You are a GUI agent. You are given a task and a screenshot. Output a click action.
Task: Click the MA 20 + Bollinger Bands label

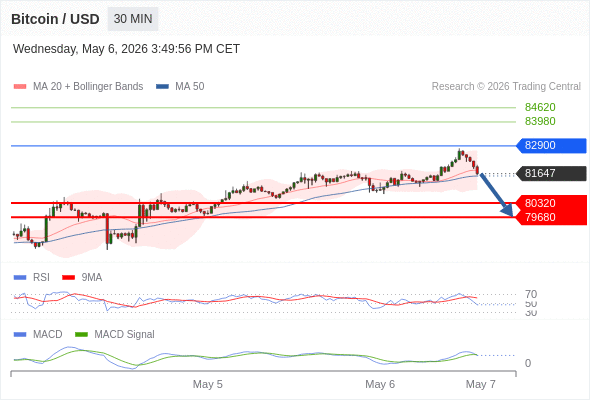[x=88, y=87]
